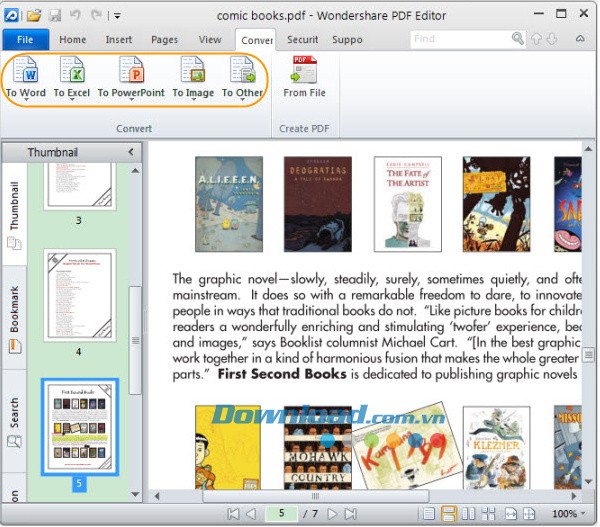This screenshot has height=527, width=600.
Task: Fit page width icon in status bar
Action: point(511,514)
